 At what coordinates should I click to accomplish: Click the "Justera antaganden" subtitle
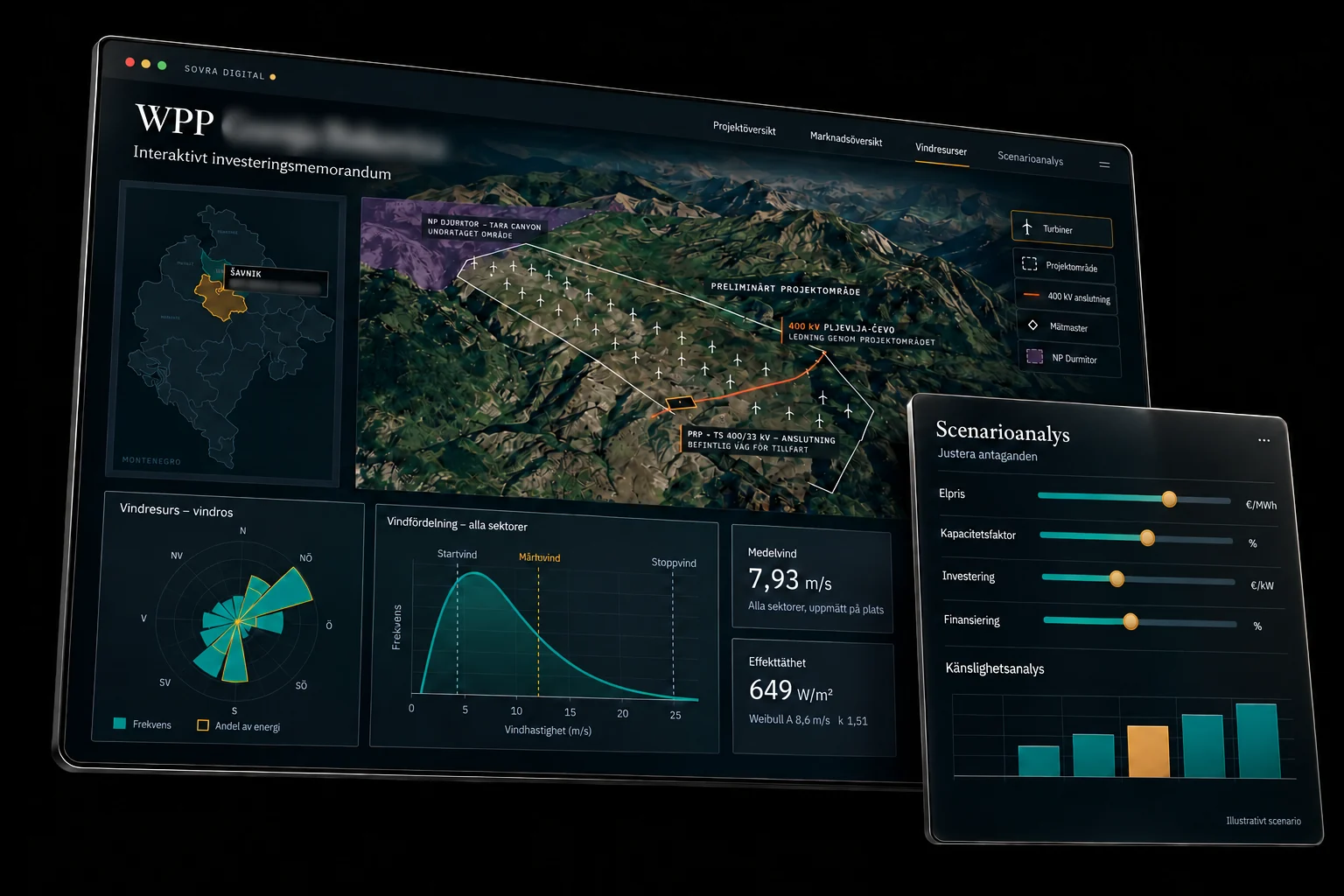[988, 455]
